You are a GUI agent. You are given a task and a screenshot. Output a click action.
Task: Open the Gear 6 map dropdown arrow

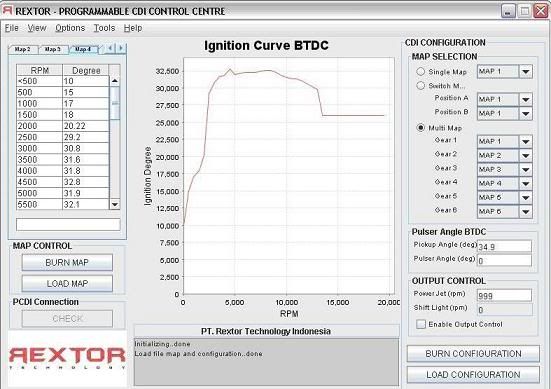click(525, 212)
